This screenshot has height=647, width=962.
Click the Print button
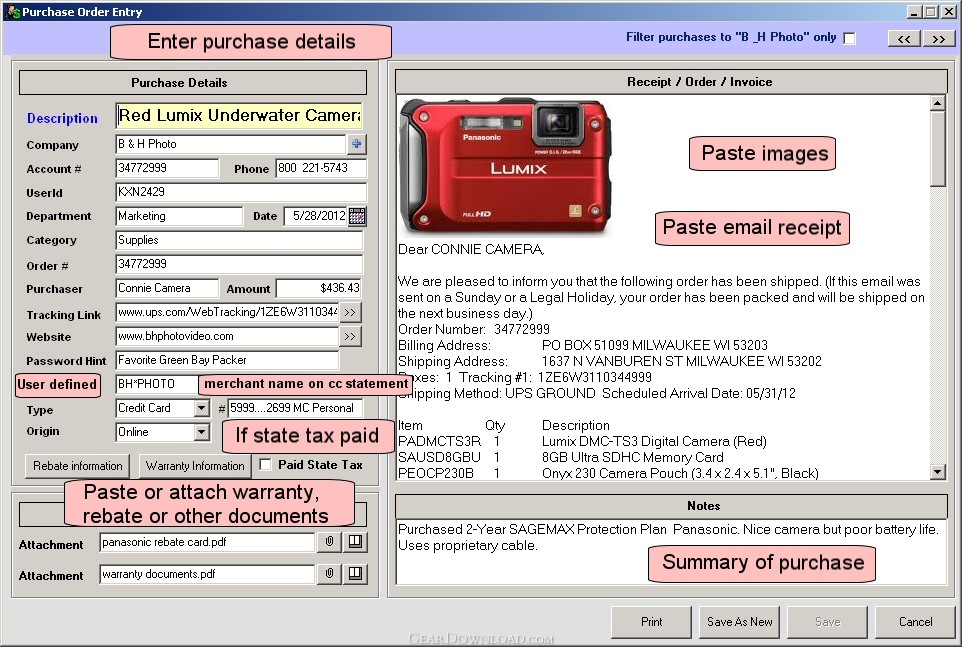(x=651, y=622)
